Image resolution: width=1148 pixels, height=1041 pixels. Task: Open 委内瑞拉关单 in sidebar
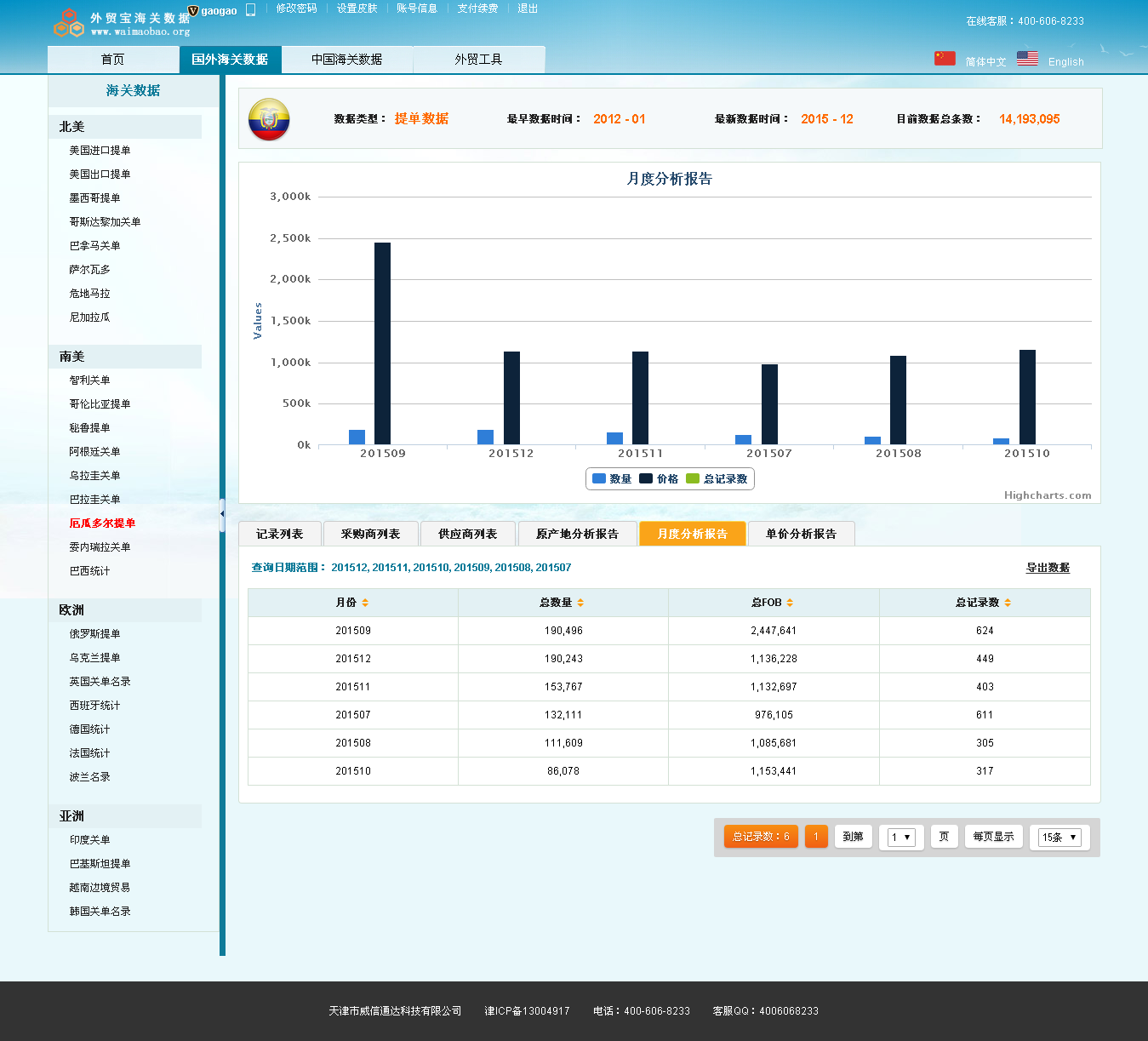[x=100, y=547]
